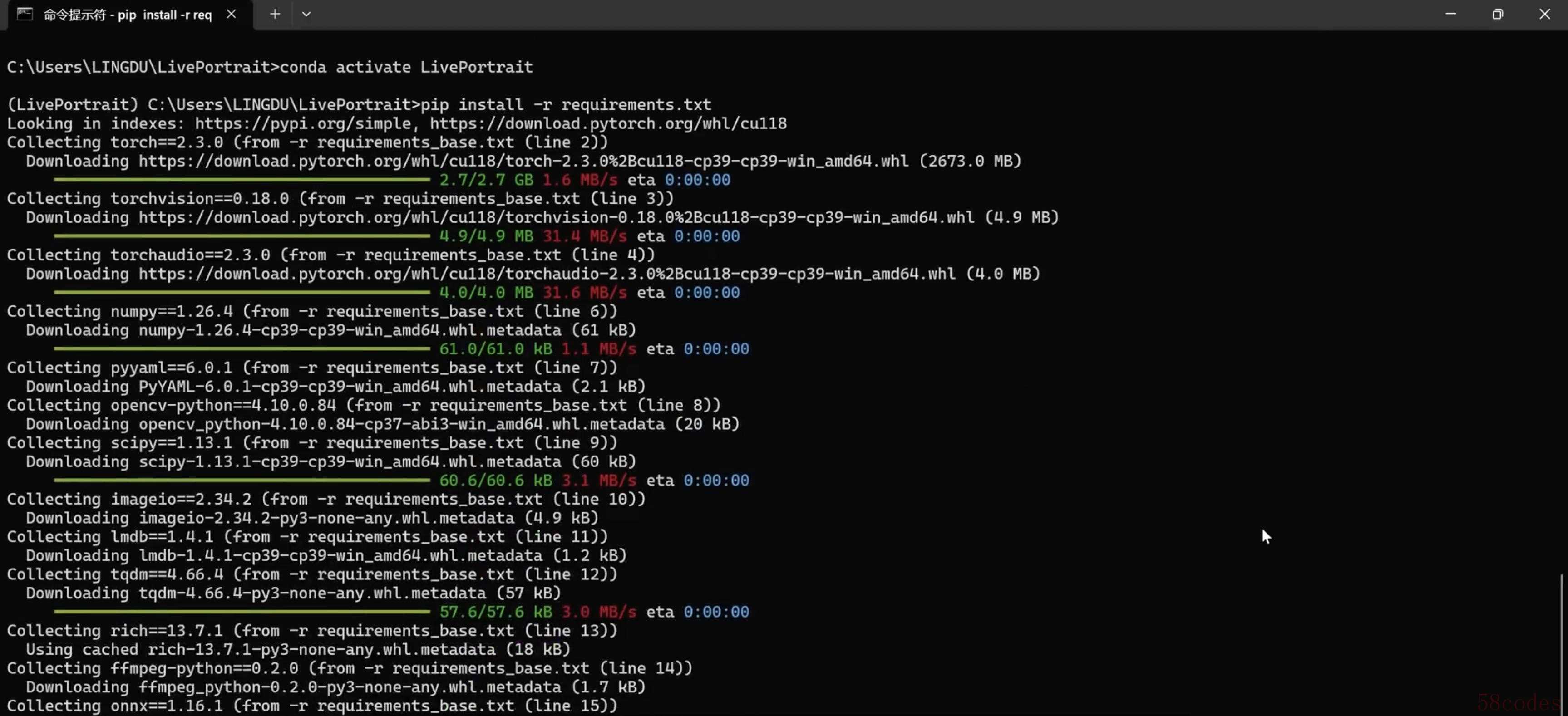Click the tqdm-4.66.4 metadata download line

[293, 593]
